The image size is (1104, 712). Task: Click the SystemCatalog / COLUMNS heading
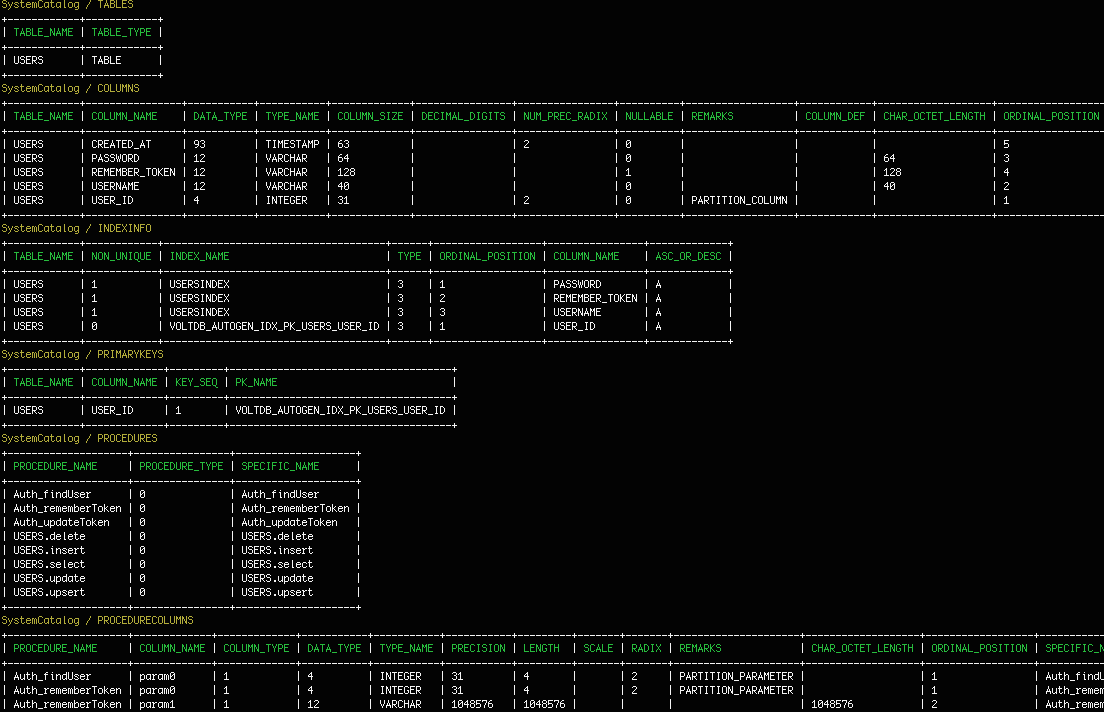coord(70,88)
